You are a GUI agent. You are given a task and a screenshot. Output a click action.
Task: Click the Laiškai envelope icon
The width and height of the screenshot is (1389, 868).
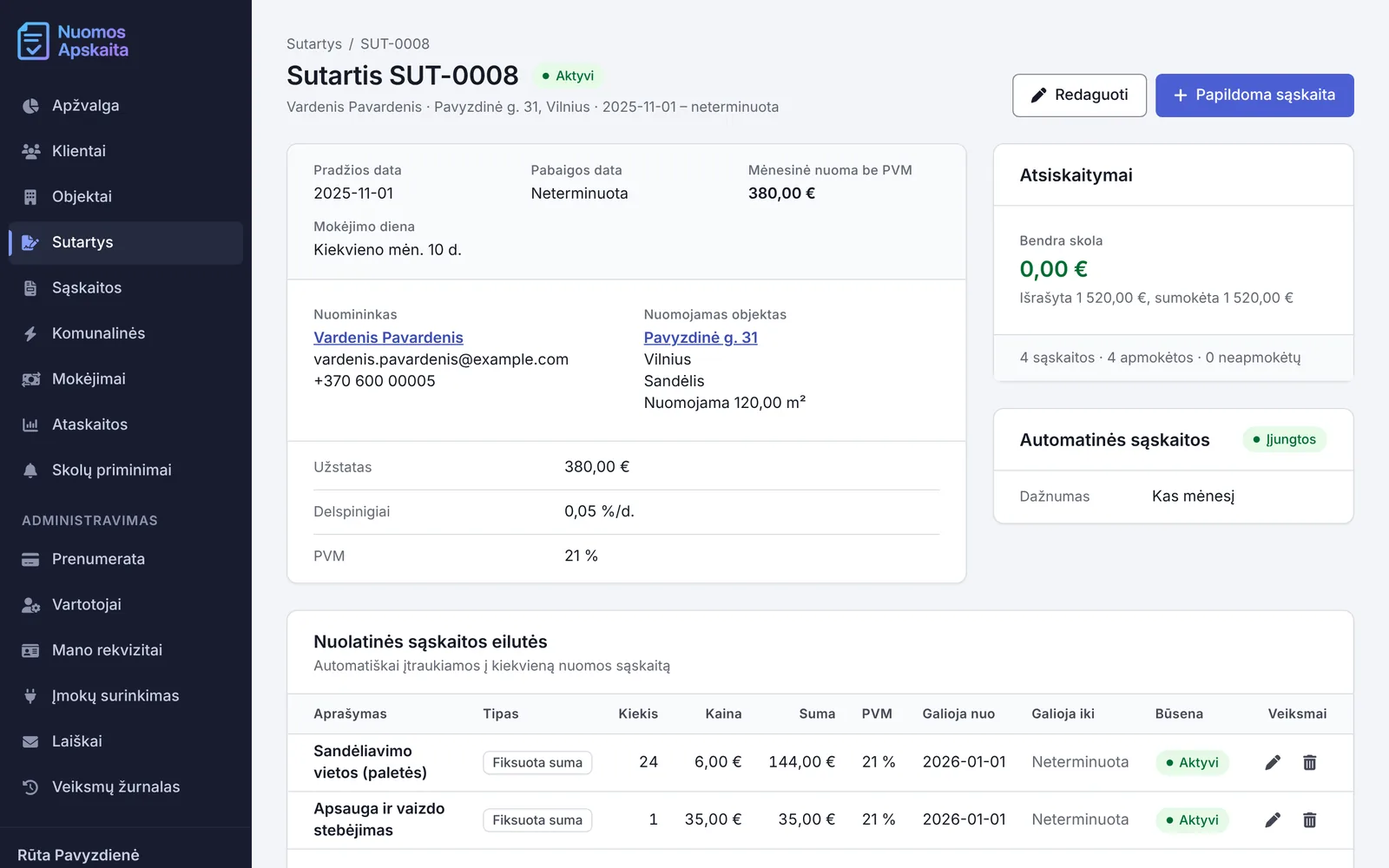click(30, 741)
